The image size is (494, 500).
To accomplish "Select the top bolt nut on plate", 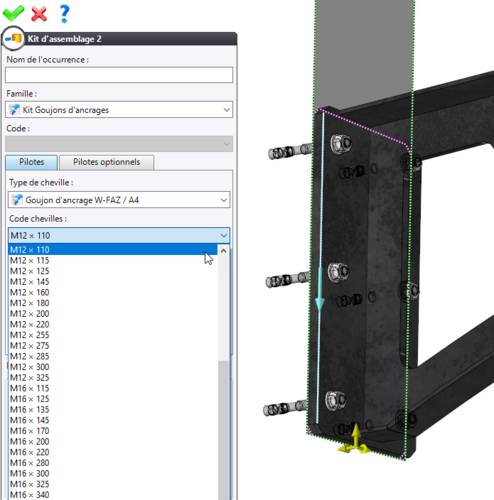I will coord(340,143).
